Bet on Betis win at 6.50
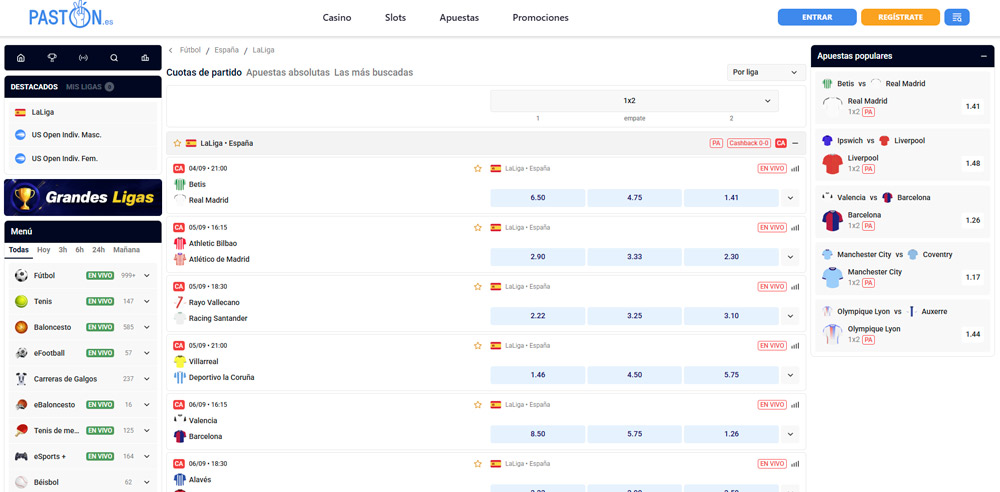The height and width of the screenshot is (492, 1000). pyautogui.click(x=538, y=198)
